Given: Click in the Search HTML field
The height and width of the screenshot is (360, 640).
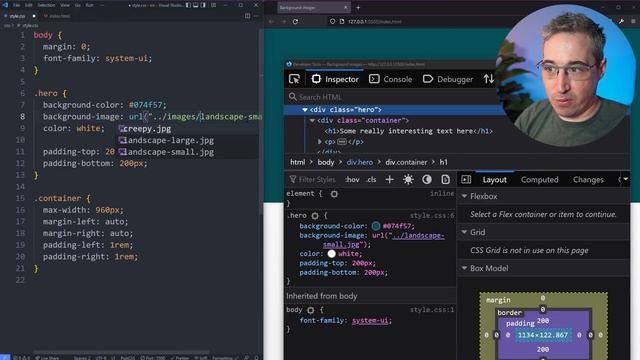Looking at the screenshot, I should coord(390,97).
